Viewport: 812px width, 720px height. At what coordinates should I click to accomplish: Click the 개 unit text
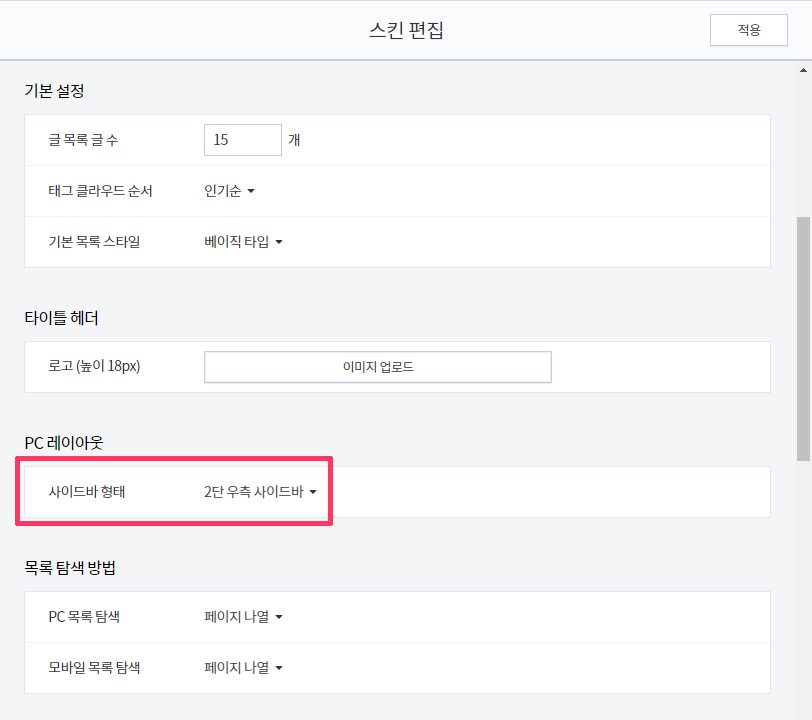[x=294, y=140]
